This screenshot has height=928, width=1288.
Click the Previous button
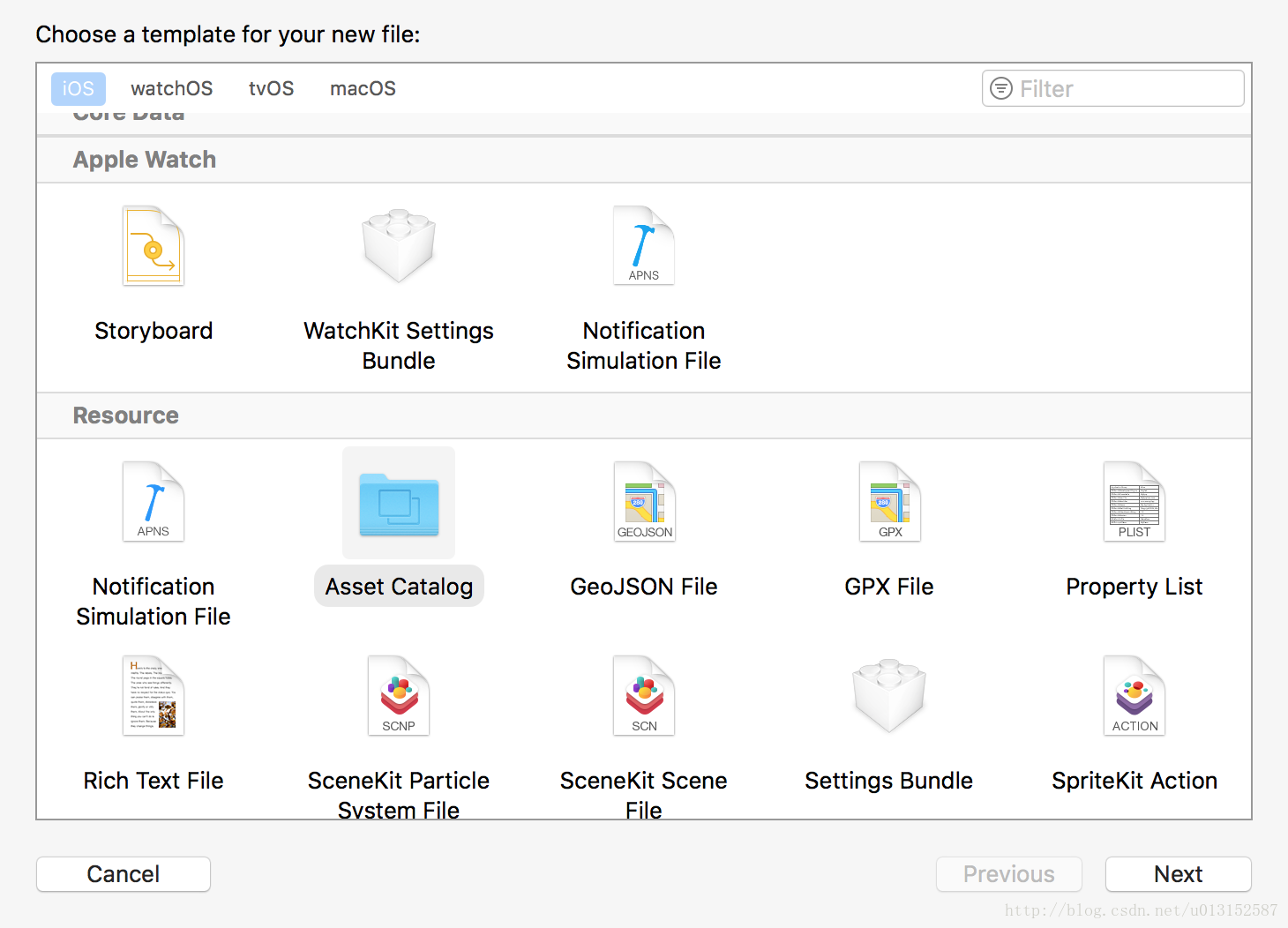click(x=1009, y=874)
